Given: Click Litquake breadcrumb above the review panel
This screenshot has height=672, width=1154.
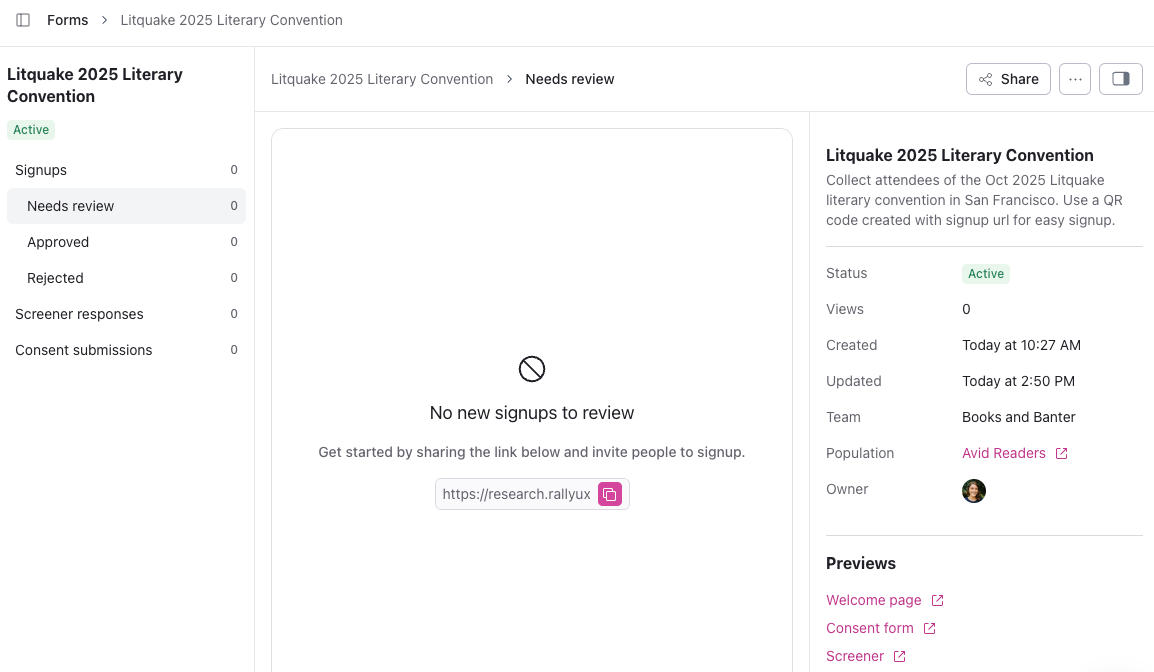Looking at the screenshot, I should coord(382,79).
